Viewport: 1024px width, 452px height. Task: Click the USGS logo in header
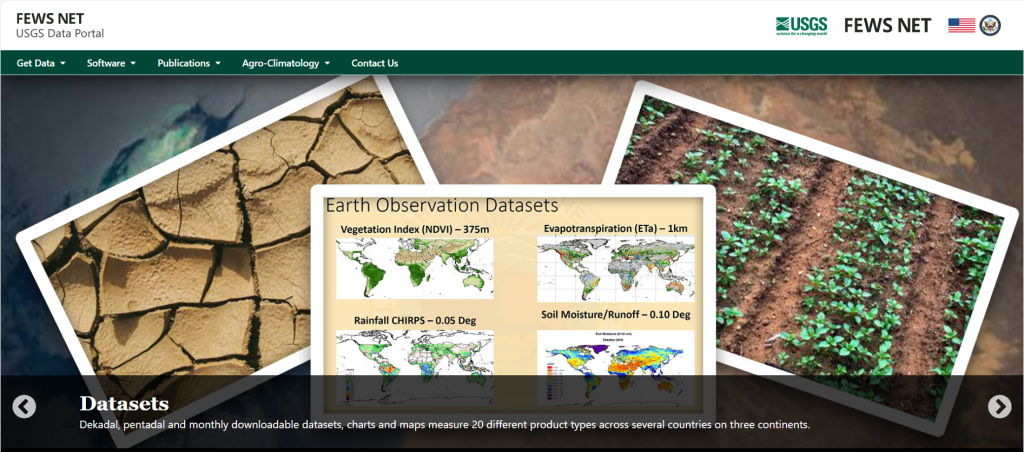point(801,25)
